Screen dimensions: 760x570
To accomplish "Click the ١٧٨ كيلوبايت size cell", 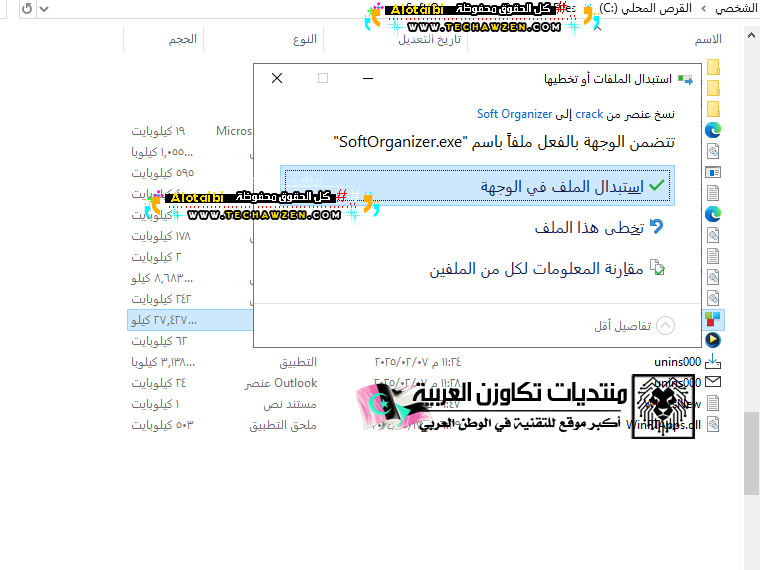I will point(161,236).
